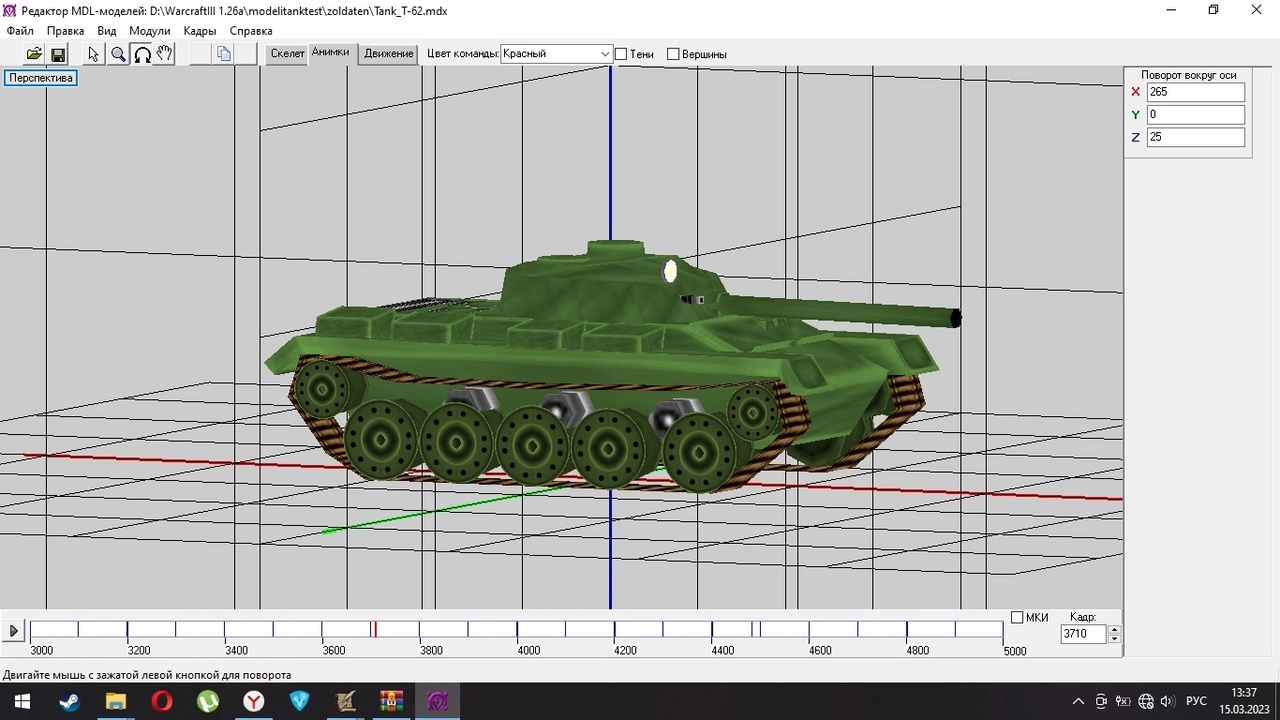This screenshot has width=1280, height=720.
Task: Switch to the Анимки tab
Action: (330, 52)
